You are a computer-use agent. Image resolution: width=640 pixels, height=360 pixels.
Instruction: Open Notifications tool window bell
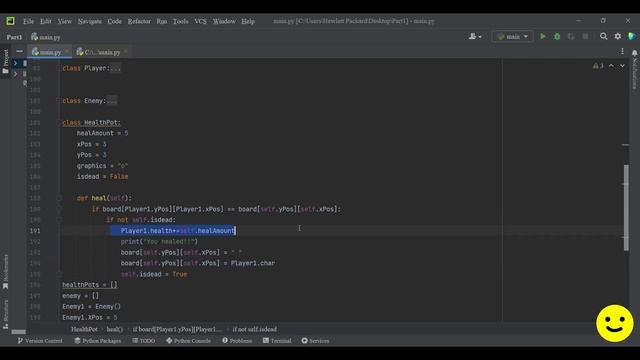[634, 53]
